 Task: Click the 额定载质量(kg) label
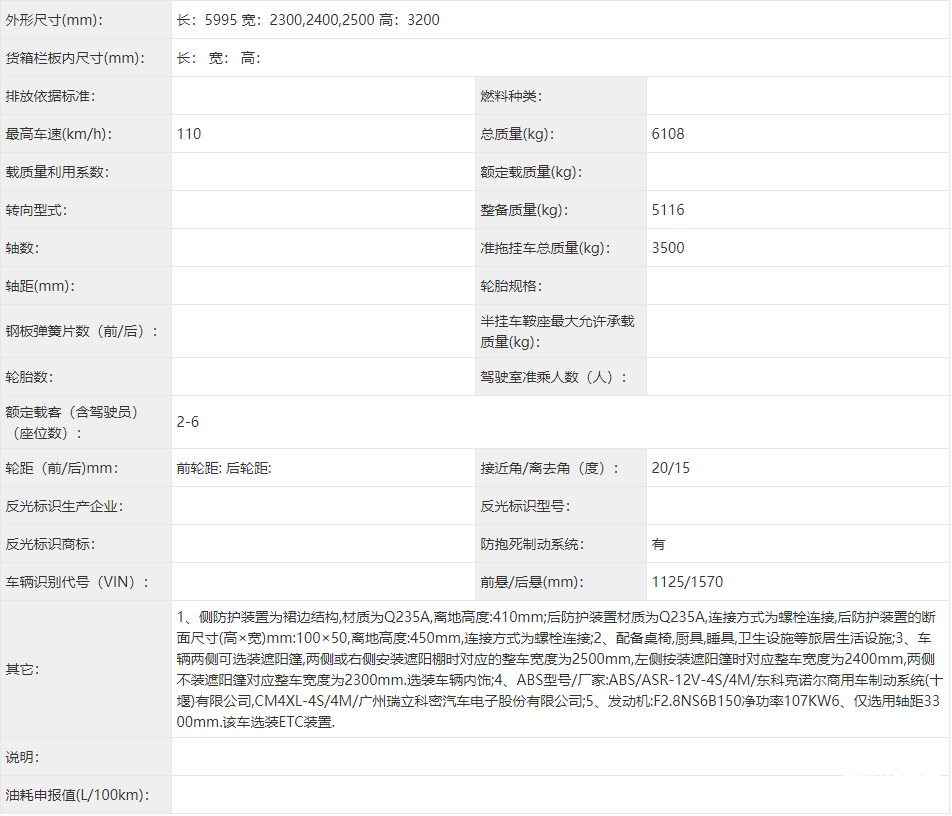(531, 172)
